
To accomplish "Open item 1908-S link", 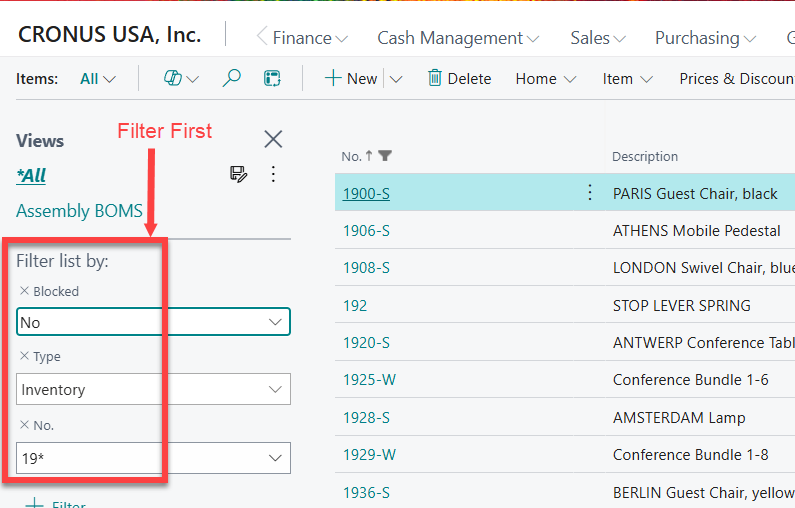I will click(366, 268).
